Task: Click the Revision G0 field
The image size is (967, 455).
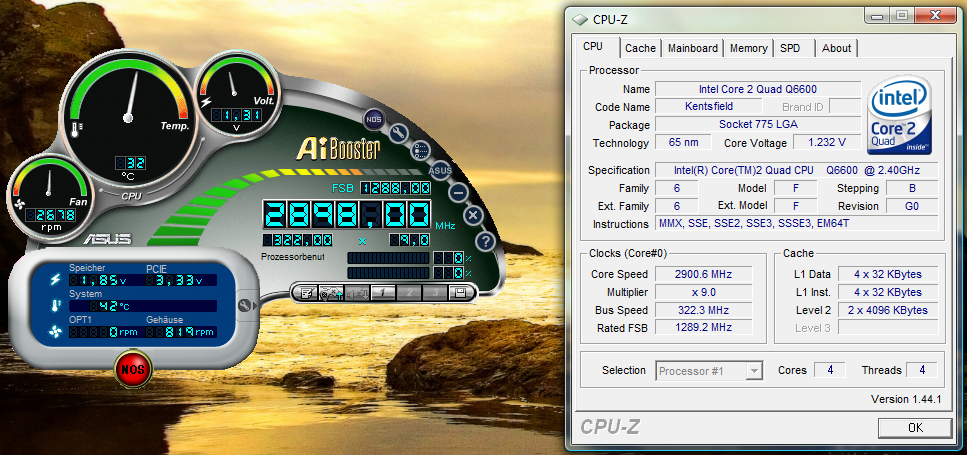Action: 912,206
